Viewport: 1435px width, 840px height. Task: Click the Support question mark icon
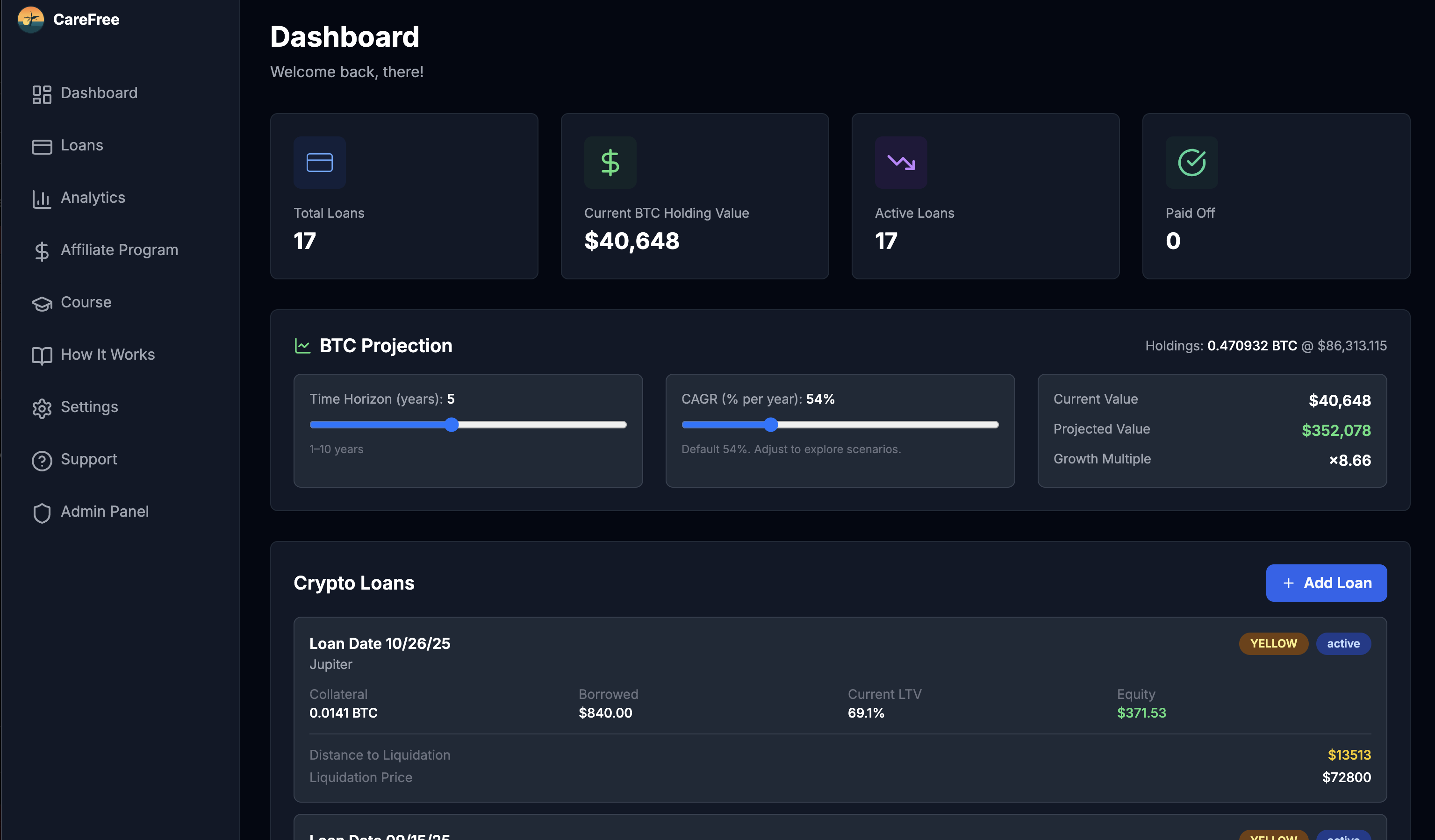tap(42, 460)
